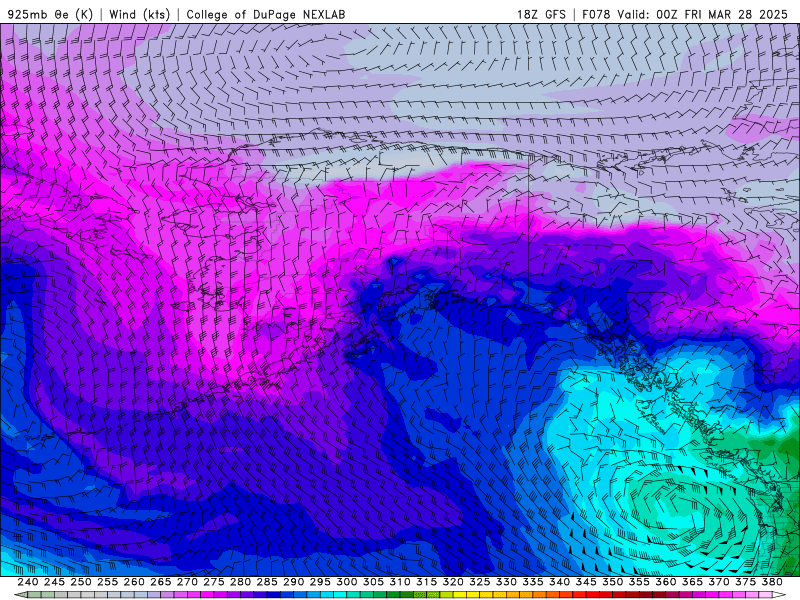Click the right arrow end of the colorbar
The image size is (800, 600).
point(779,595)
